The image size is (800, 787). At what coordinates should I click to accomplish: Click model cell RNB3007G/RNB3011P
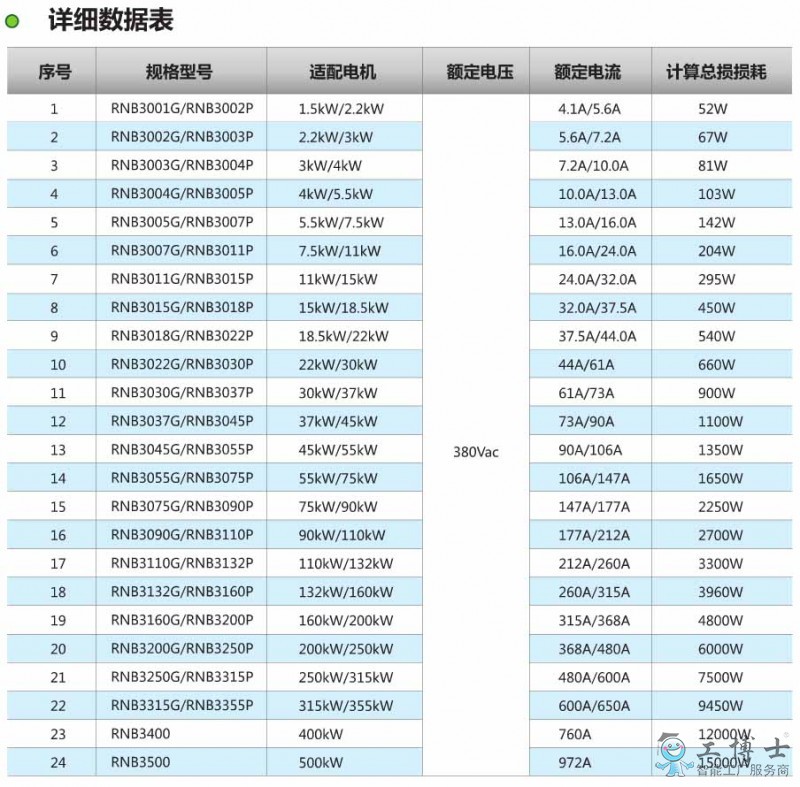pyautogui.click(x=182, y=251)
